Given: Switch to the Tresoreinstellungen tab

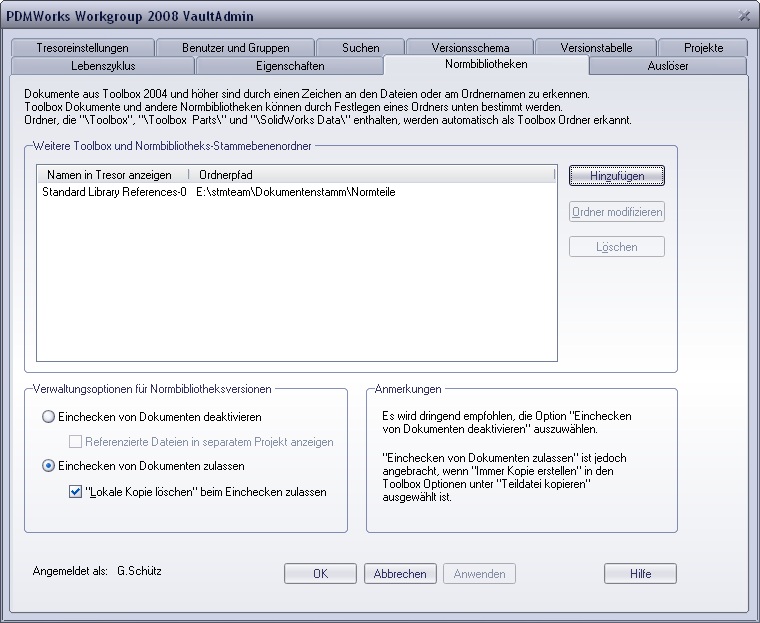Looking at the screenshot, I should [x=82, y=48].
